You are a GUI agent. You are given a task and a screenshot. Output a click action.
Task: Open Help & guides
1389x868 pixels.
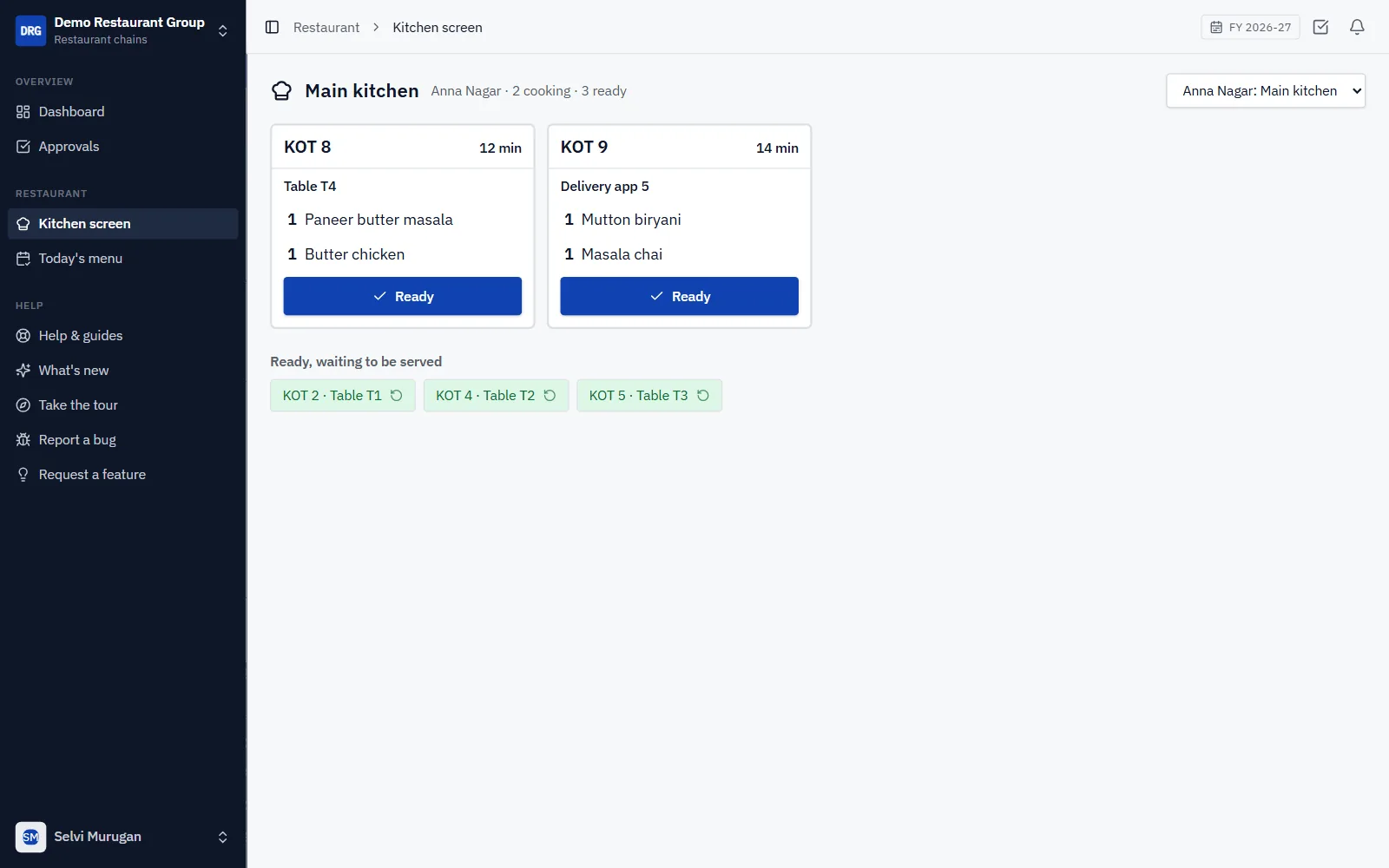click(122, 336)
